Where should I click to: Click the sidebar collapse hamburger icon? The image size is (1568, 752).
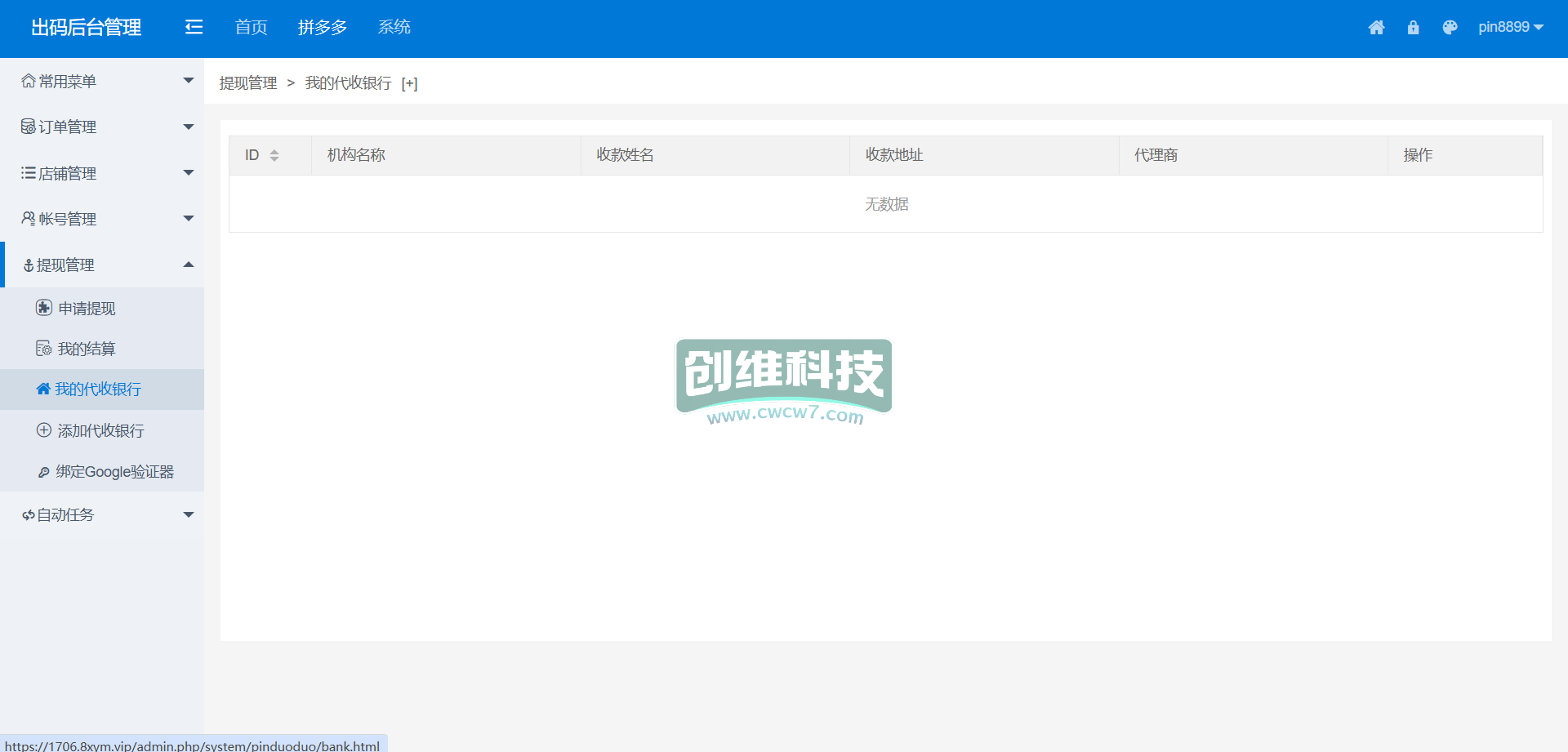(x=194, y=28)
